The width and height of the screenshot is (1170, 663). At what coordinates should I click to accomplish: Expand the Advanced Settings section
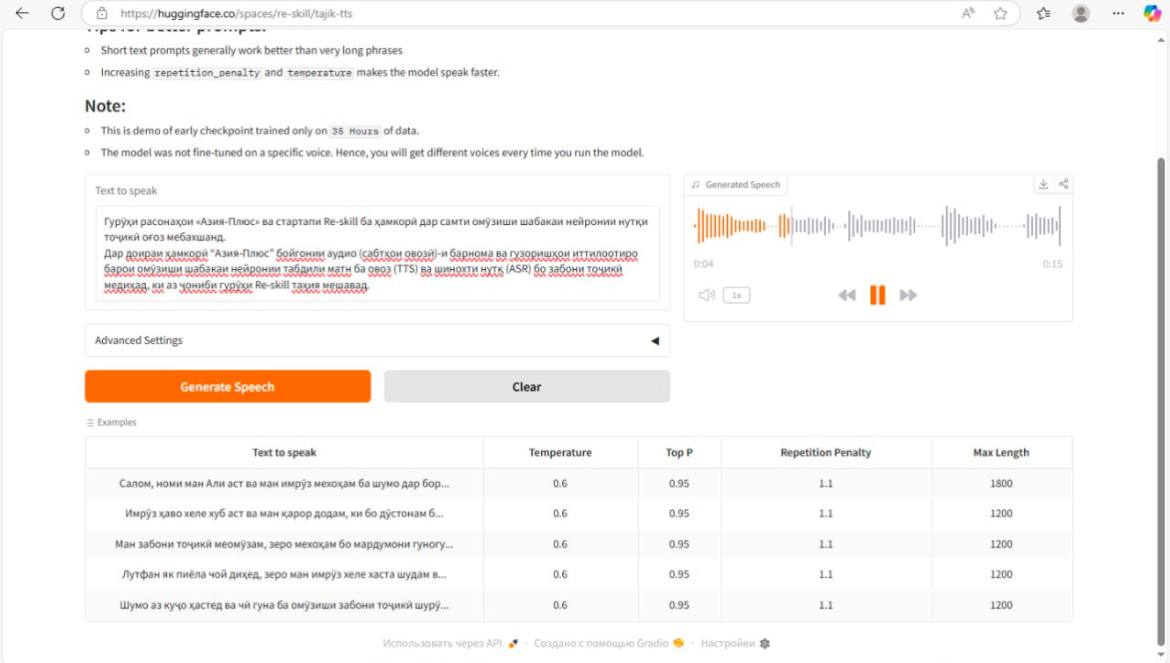click(x=377, y=340)
